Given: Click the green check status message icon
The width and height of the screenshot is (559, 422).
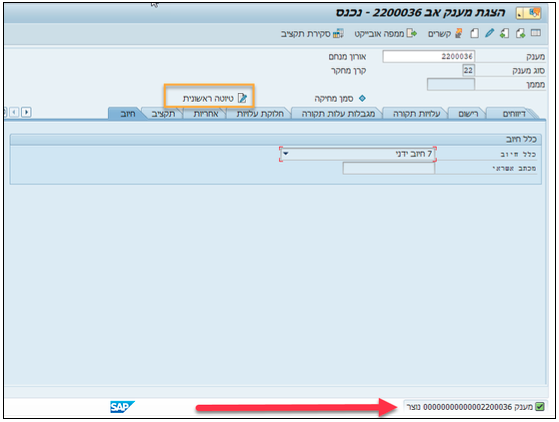Looking at the screenshot, I should click(x=540, y=406).
